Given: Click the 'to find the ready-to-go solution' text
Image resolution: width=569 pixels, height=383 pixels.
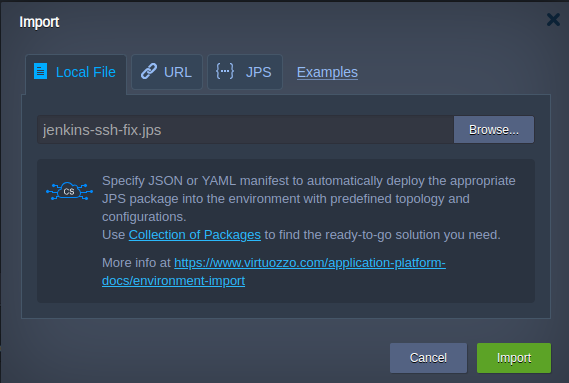Looking at the screenshot, I should tap(382, 235).
